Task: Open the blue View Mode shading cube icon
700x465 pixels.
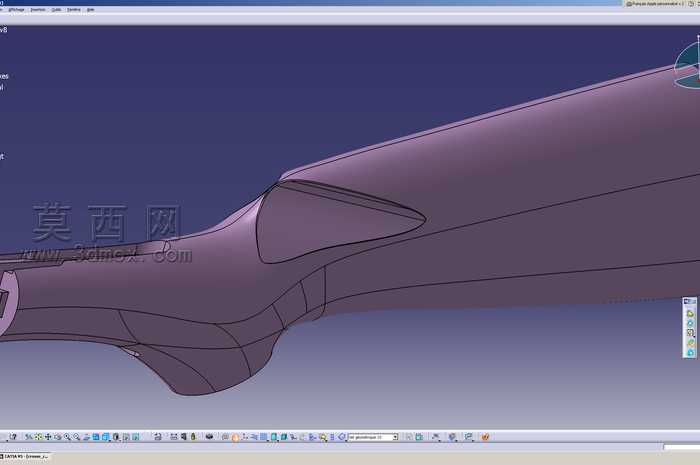Action: coord(106,437)
